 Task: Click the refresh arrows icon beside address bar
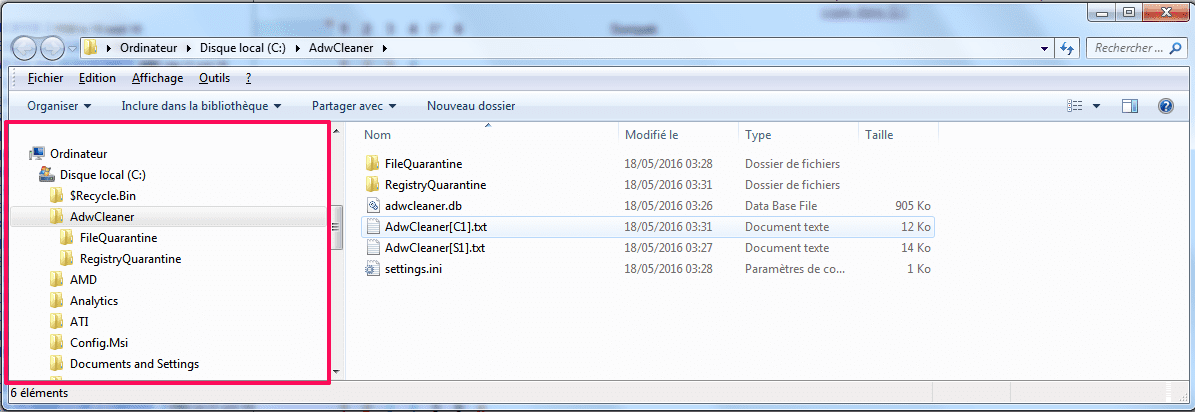[1067, 48]
